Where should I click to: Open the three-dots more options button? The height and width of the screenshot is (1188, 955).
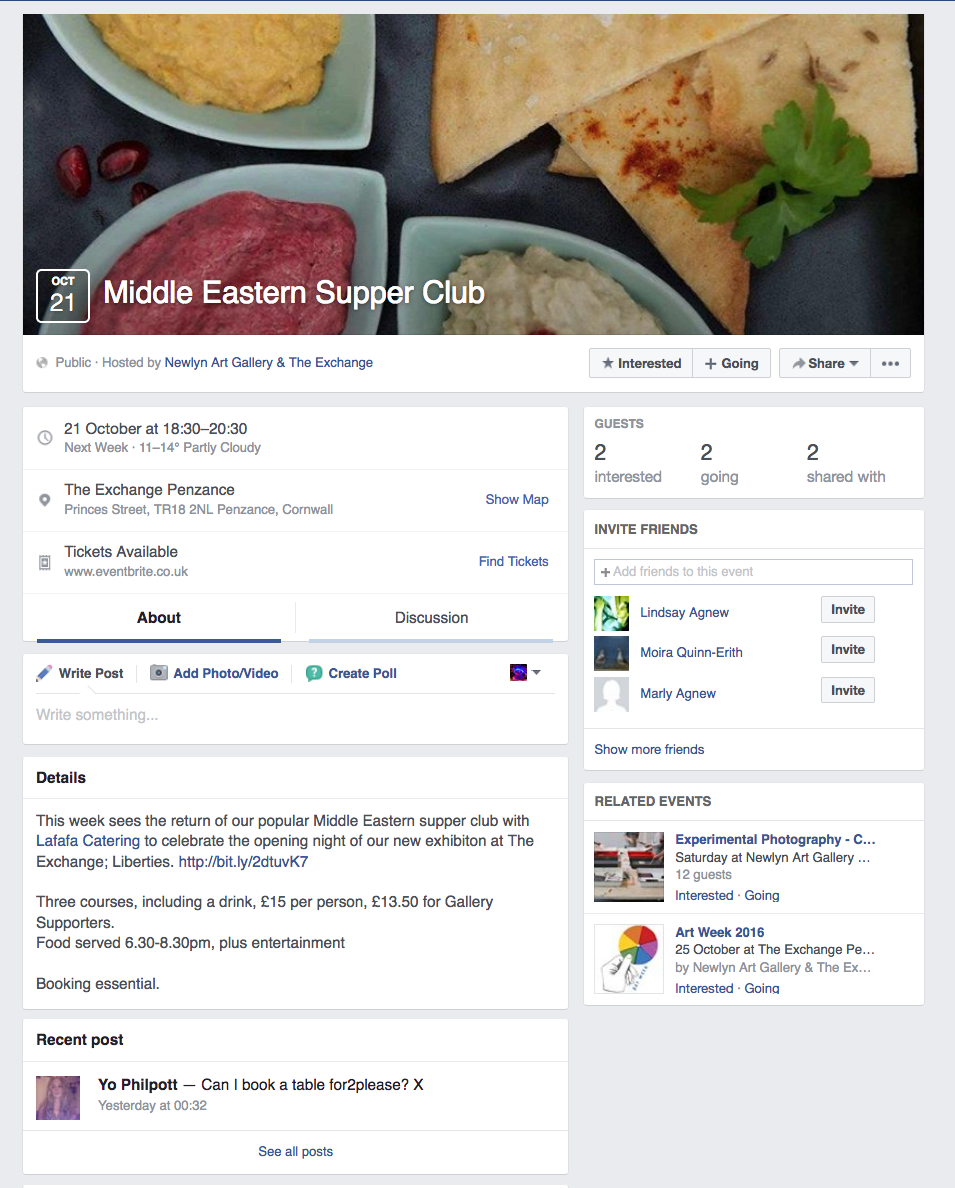[890, 363]
